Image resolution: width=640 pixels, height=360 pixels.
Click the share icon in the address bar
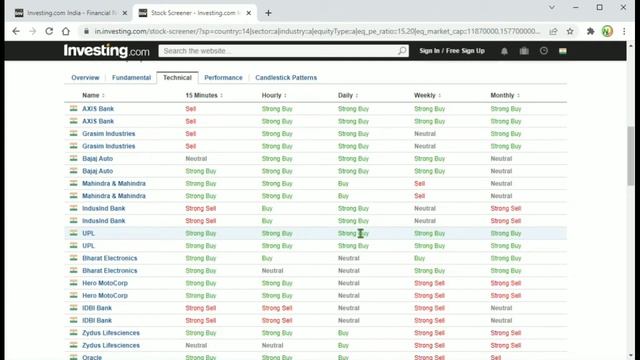tap(553, 31)
